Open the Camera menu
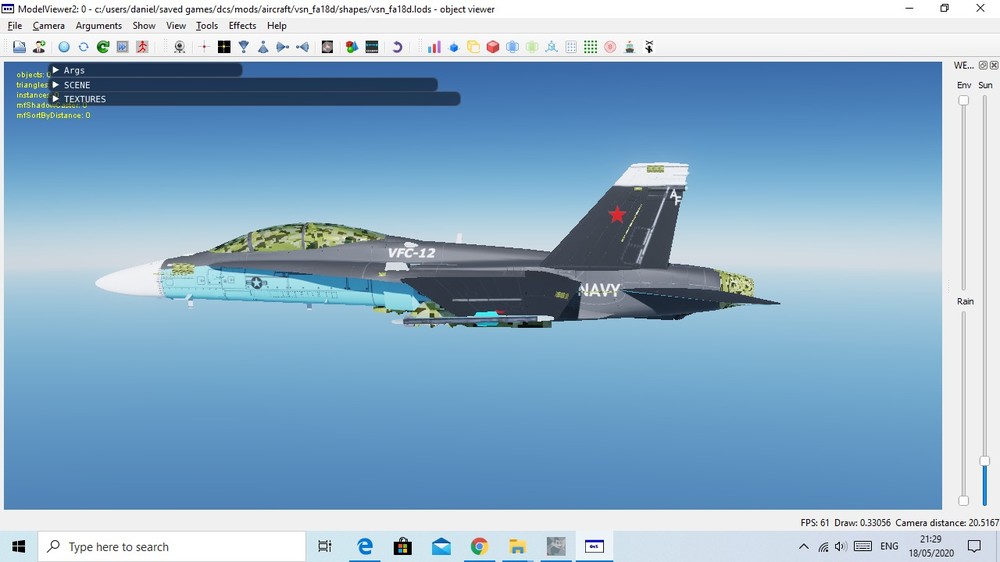This screenshot has height=562, width=1000. [x=48, y=26]
